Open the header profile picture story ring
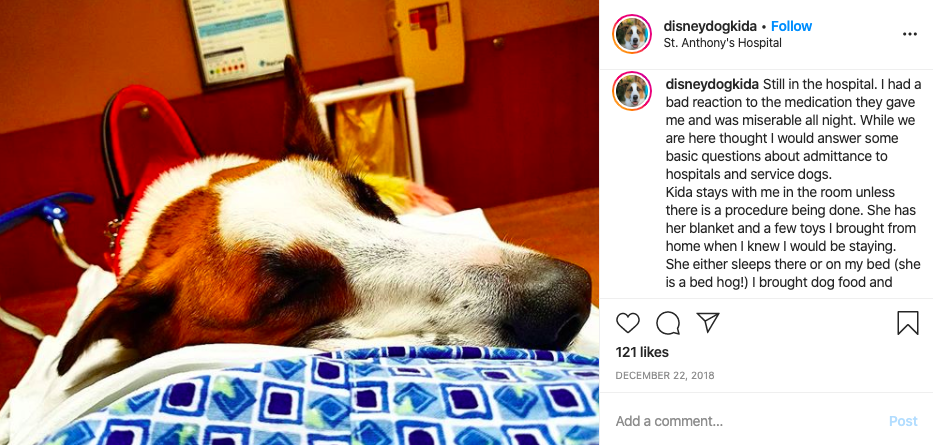Image resolution: width=933 pixels, height=445 pixels. (x=631, y=34)
